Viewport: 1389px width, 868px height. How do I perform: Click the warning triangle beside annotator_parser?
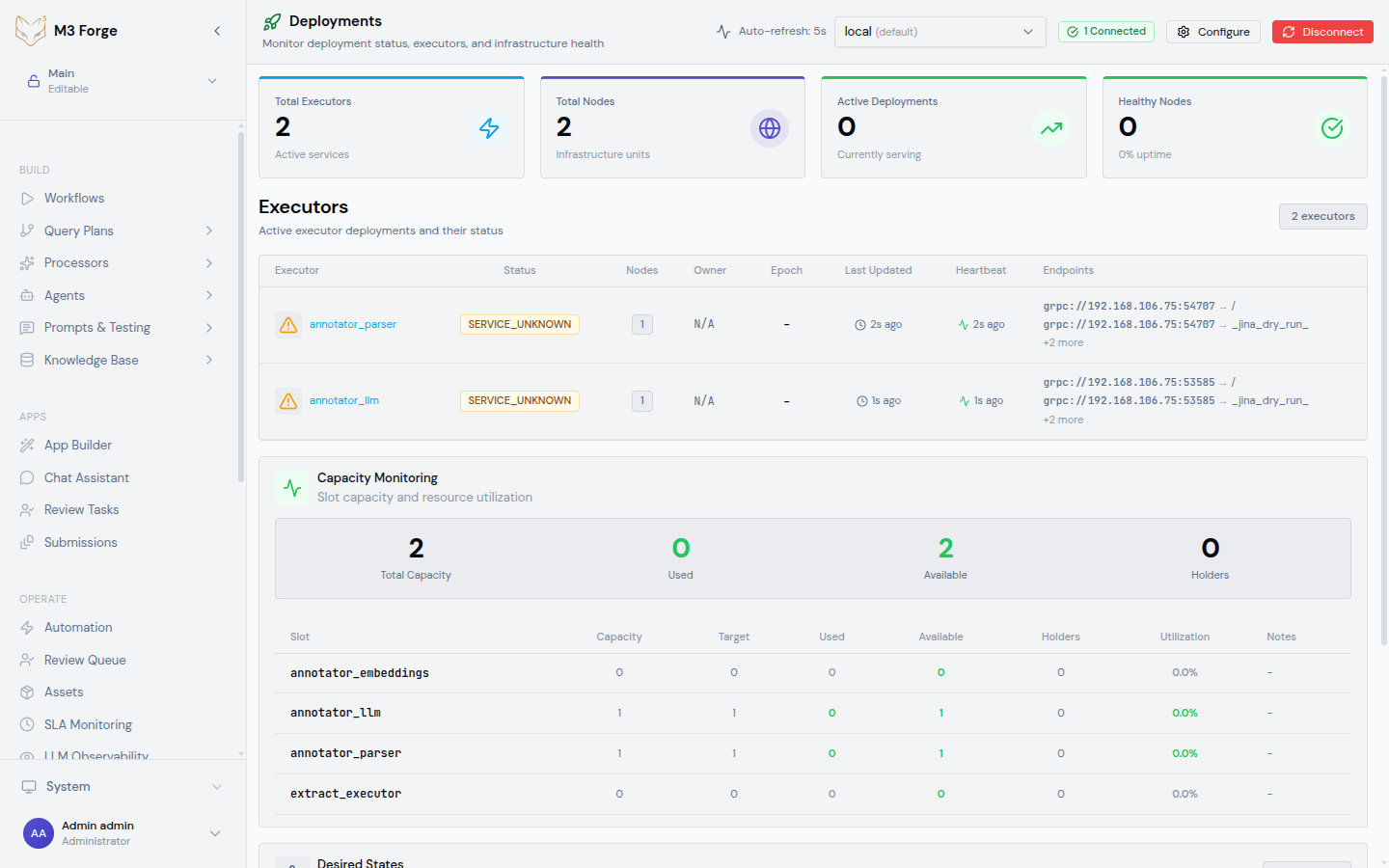coord(287,324)
